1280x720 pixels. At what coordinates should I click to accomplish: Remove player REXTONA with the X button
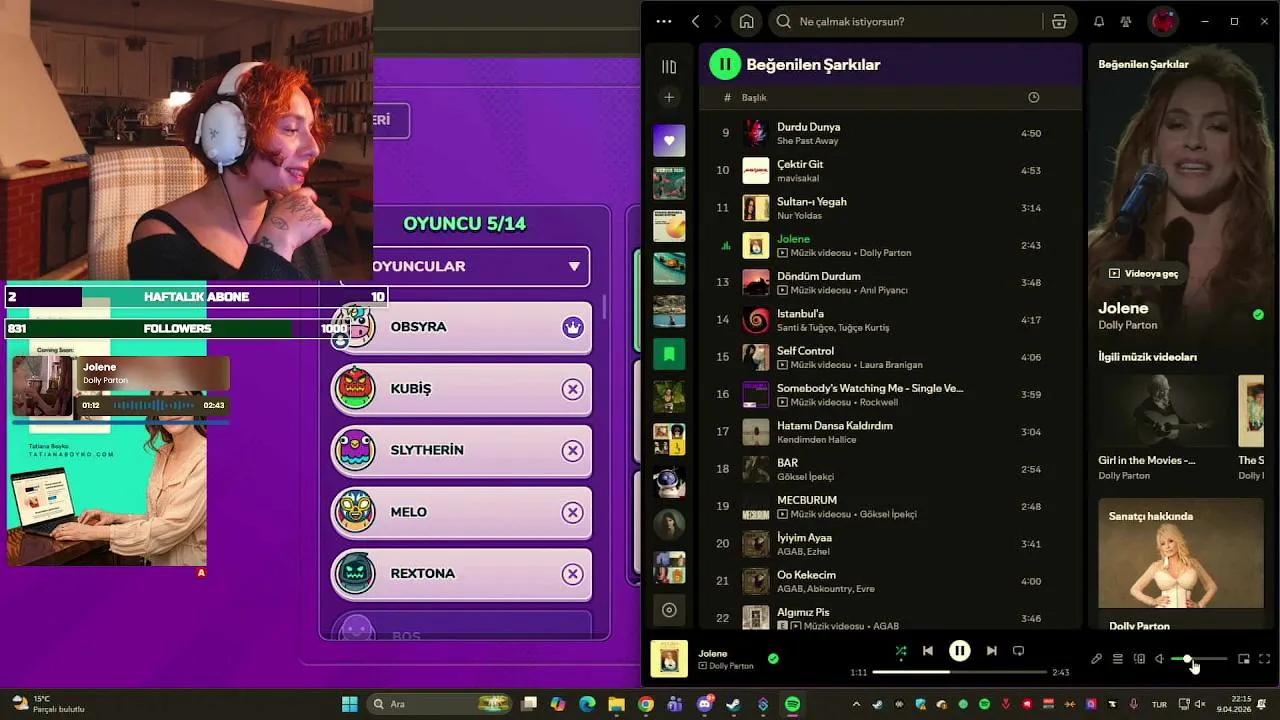[x=572, y=574]
